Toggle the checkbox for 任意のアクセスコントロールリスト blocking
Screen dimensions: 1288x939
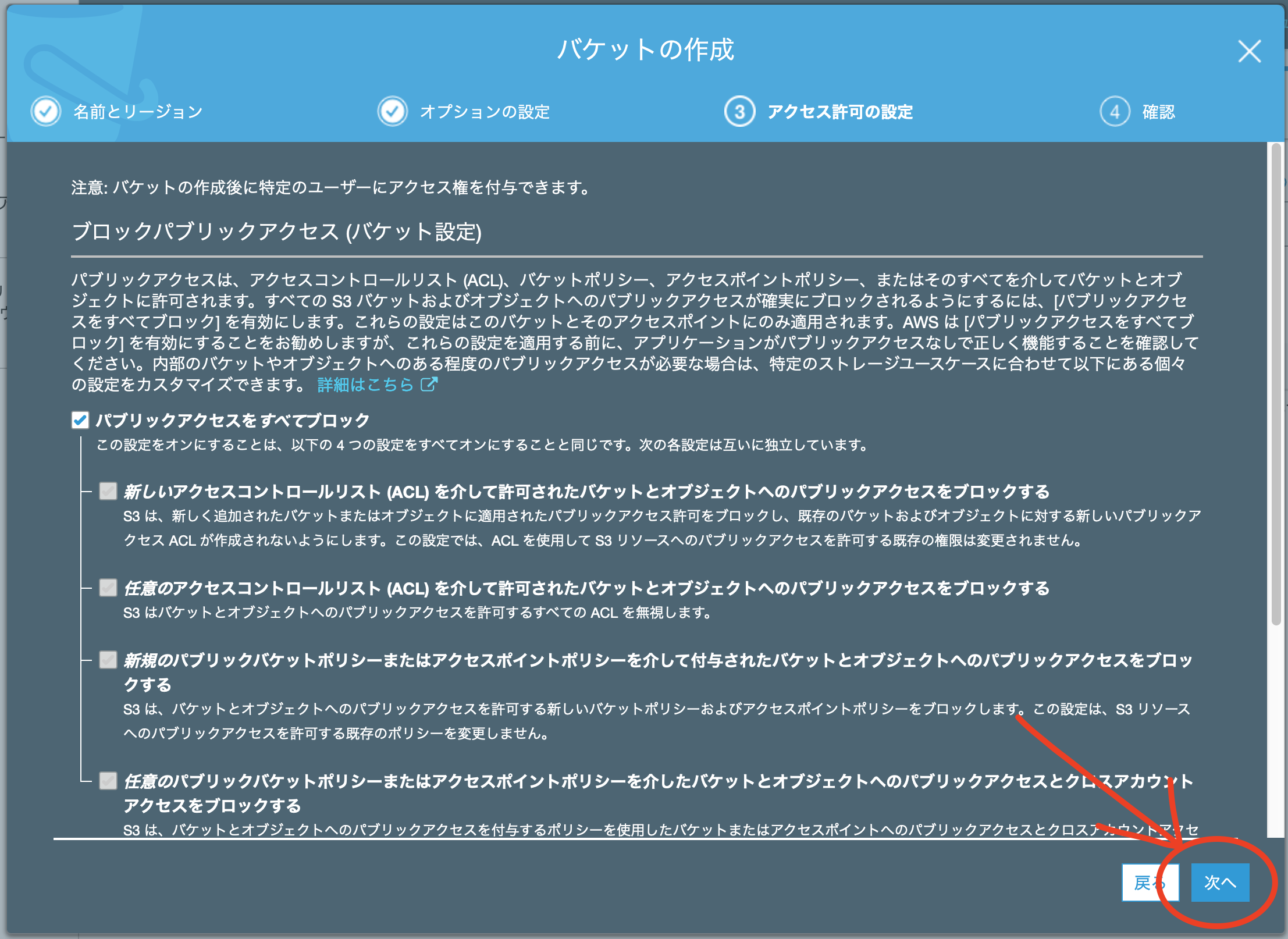tap(108, 588)
